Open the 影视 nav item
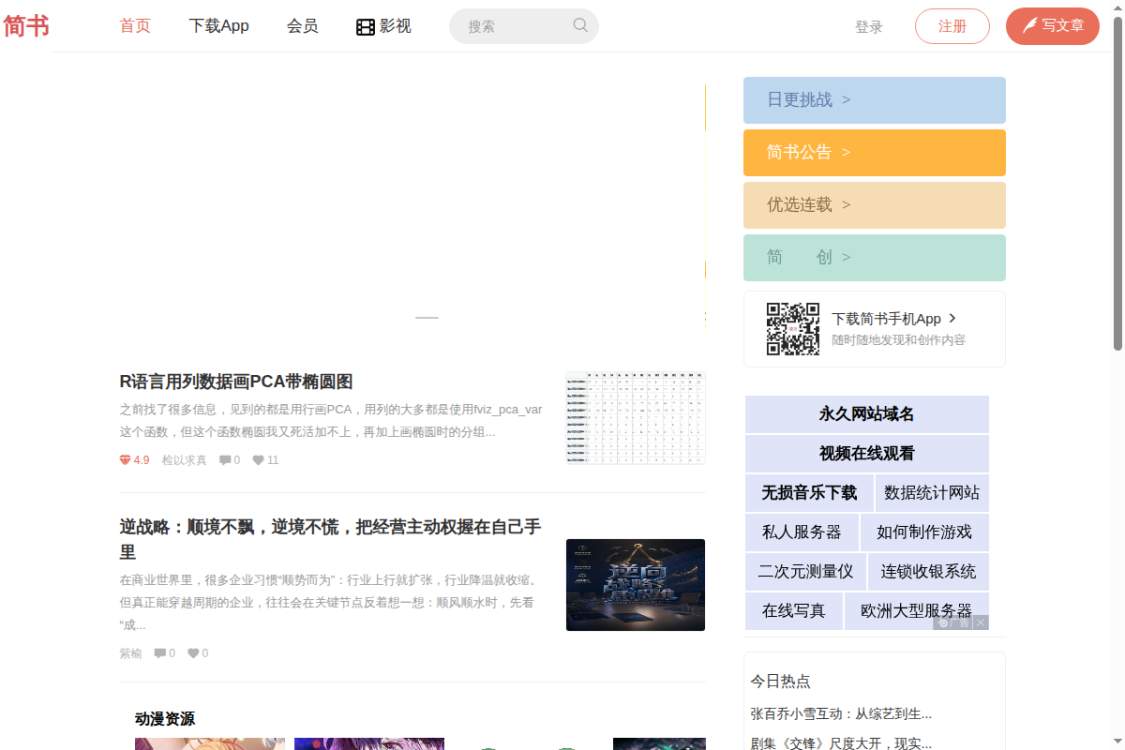1125x750 pixels. pos(384,26)
